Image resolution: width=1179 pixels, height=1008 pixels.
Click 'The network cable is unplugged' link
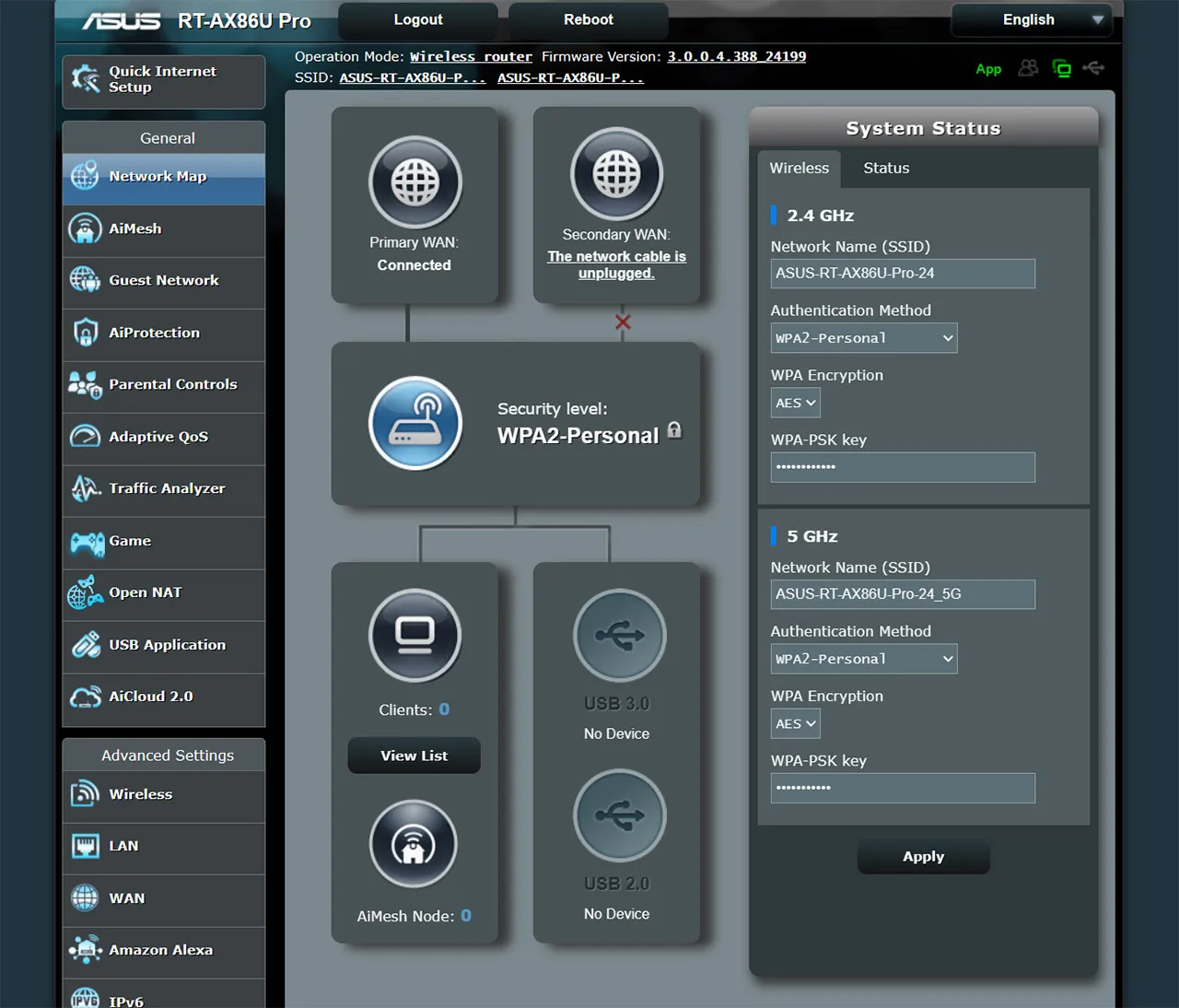(x=616, y=264)
